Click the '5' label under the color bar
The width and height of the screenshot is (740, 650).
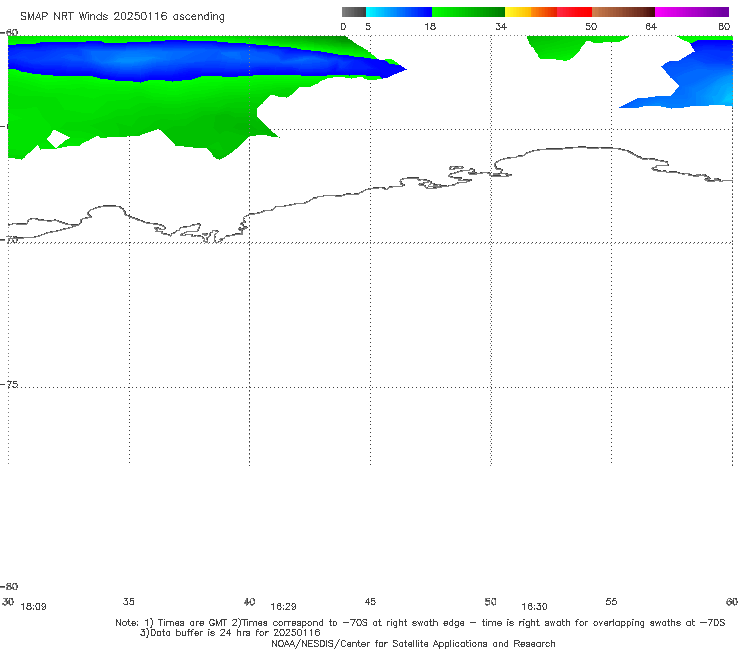368,26
